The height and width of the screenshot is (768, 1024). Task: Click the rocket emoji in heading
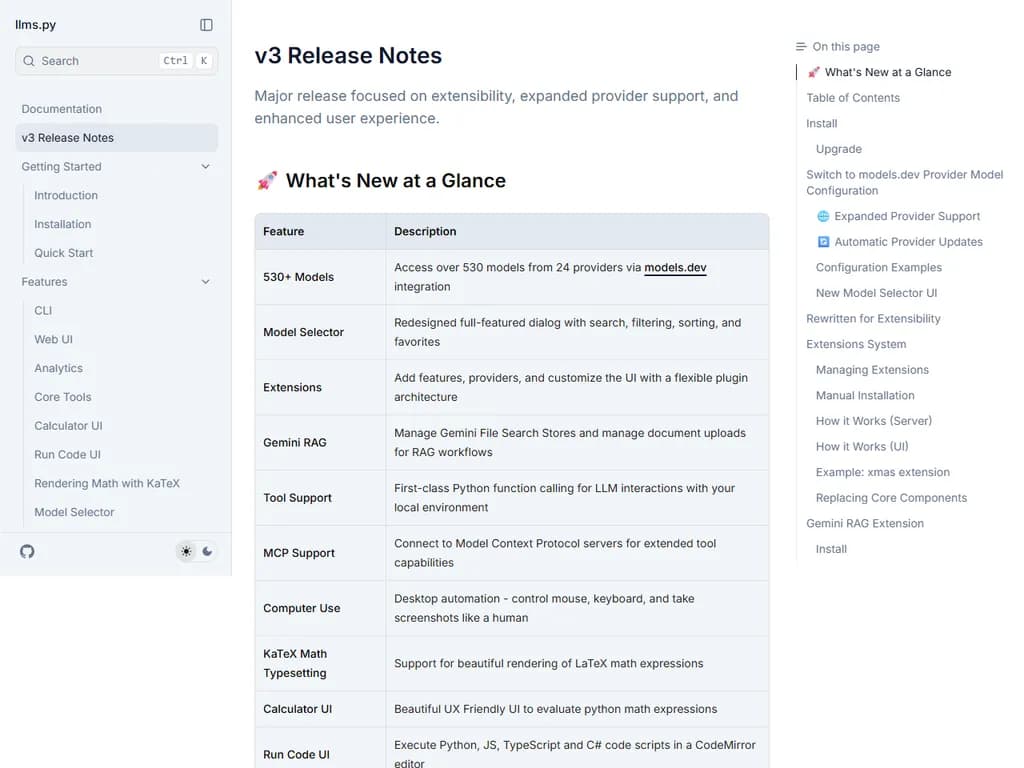point(267,181)
